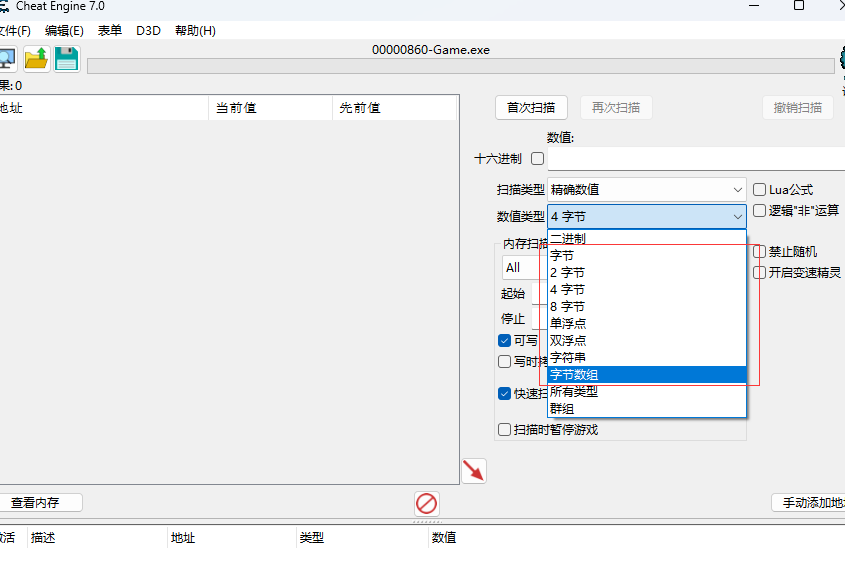The width and height of the screenshot is (845, 584).
Task: Select 字符串 string option
Action: coord(647,358)
